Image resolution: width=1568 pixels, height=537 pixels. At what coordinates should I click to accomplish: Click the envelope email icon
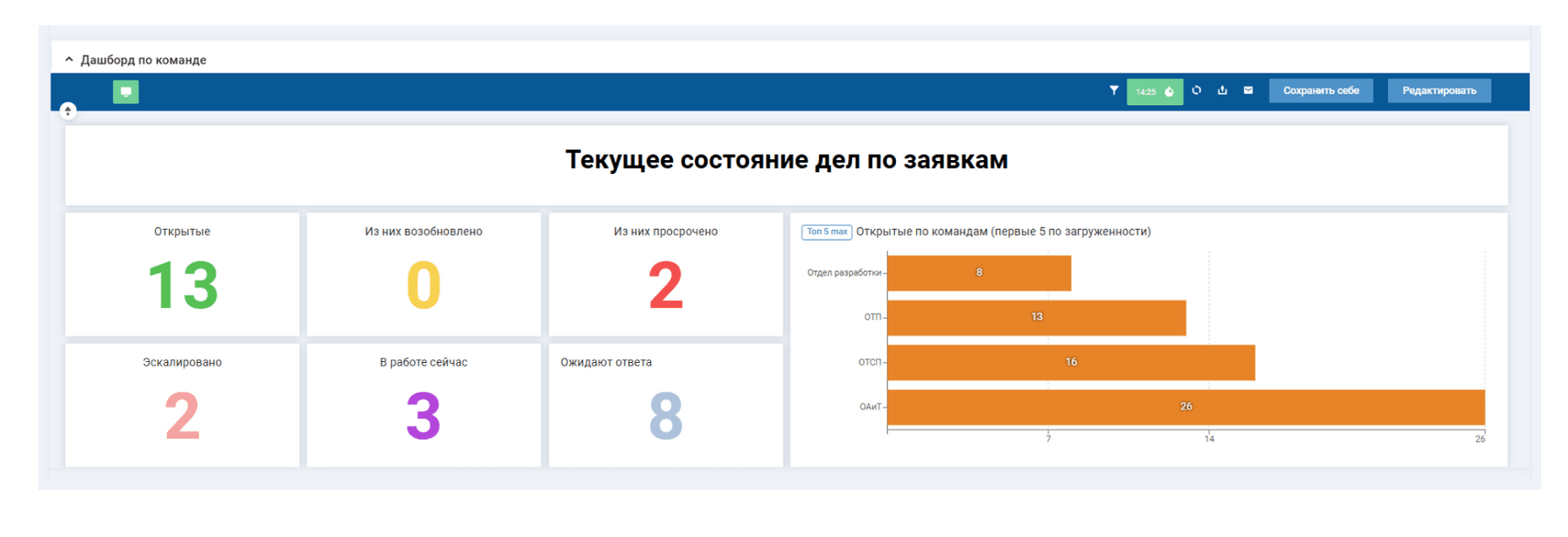click(1248, 90)
